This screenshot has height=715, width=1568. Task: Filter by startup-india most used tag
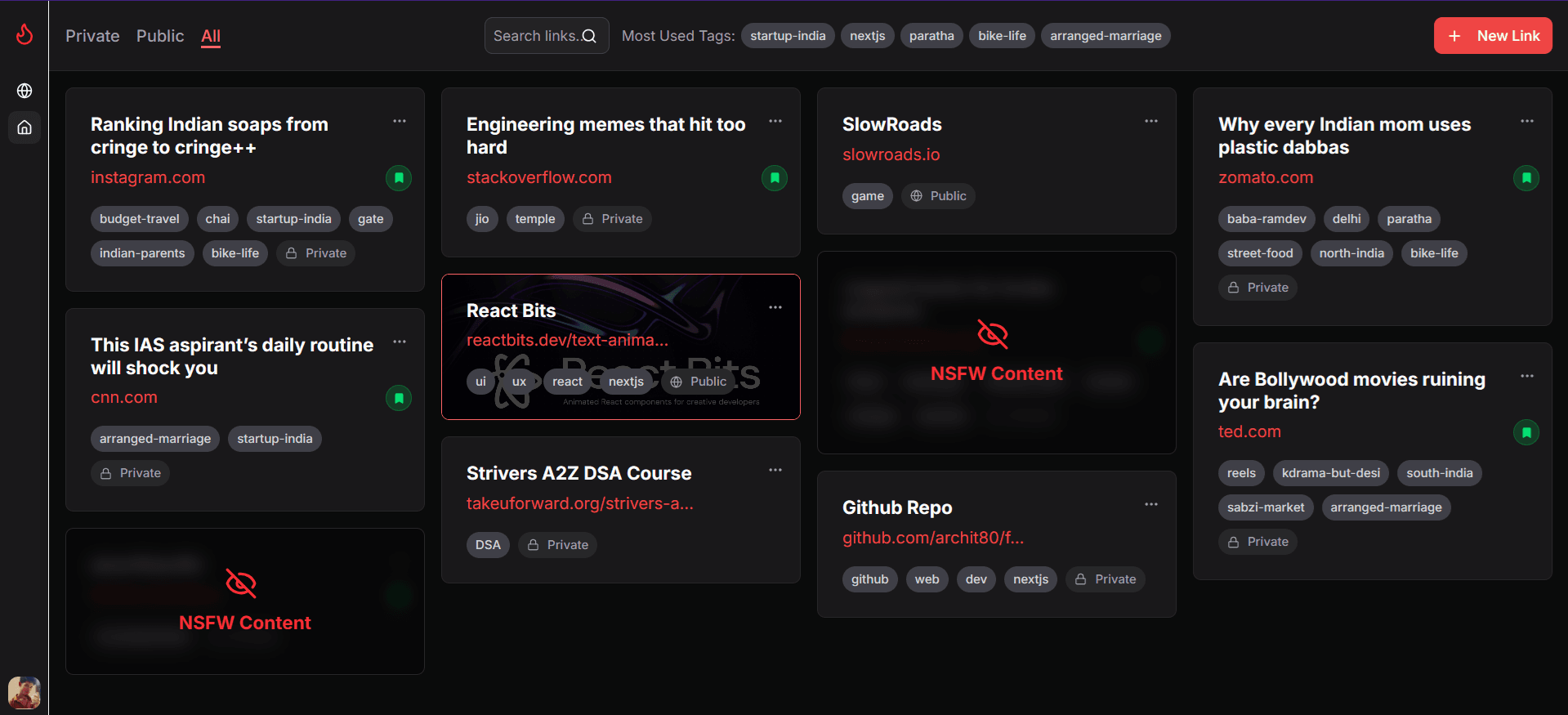pos(788,36)
